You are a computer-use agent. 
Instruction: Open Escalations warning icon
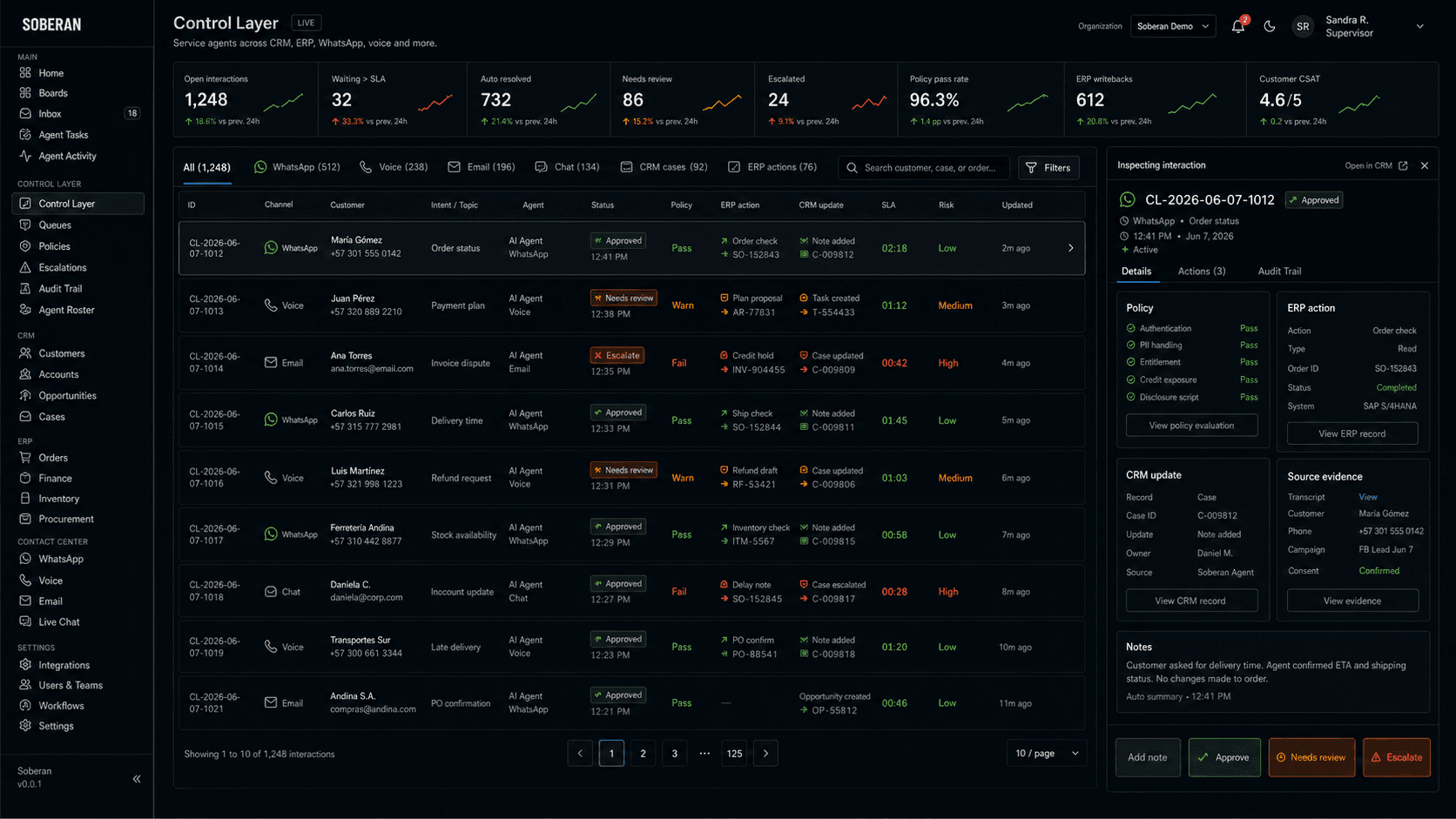(25, 267)
